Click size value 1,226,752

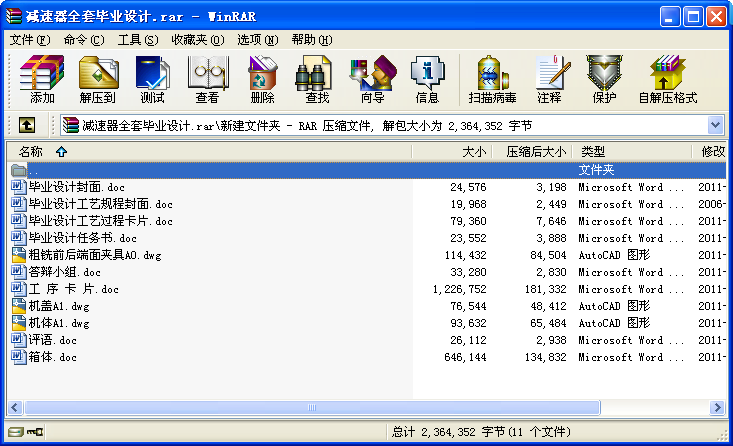point(460,289)
